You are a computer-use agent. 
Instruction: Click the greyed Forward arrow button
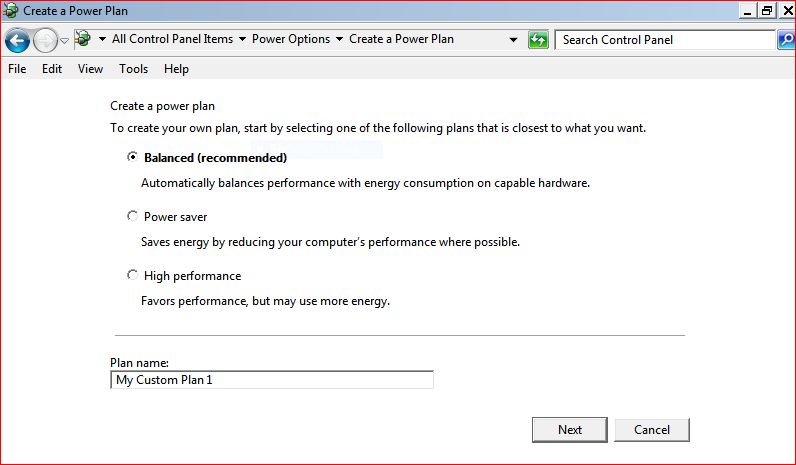click(45, 41)
